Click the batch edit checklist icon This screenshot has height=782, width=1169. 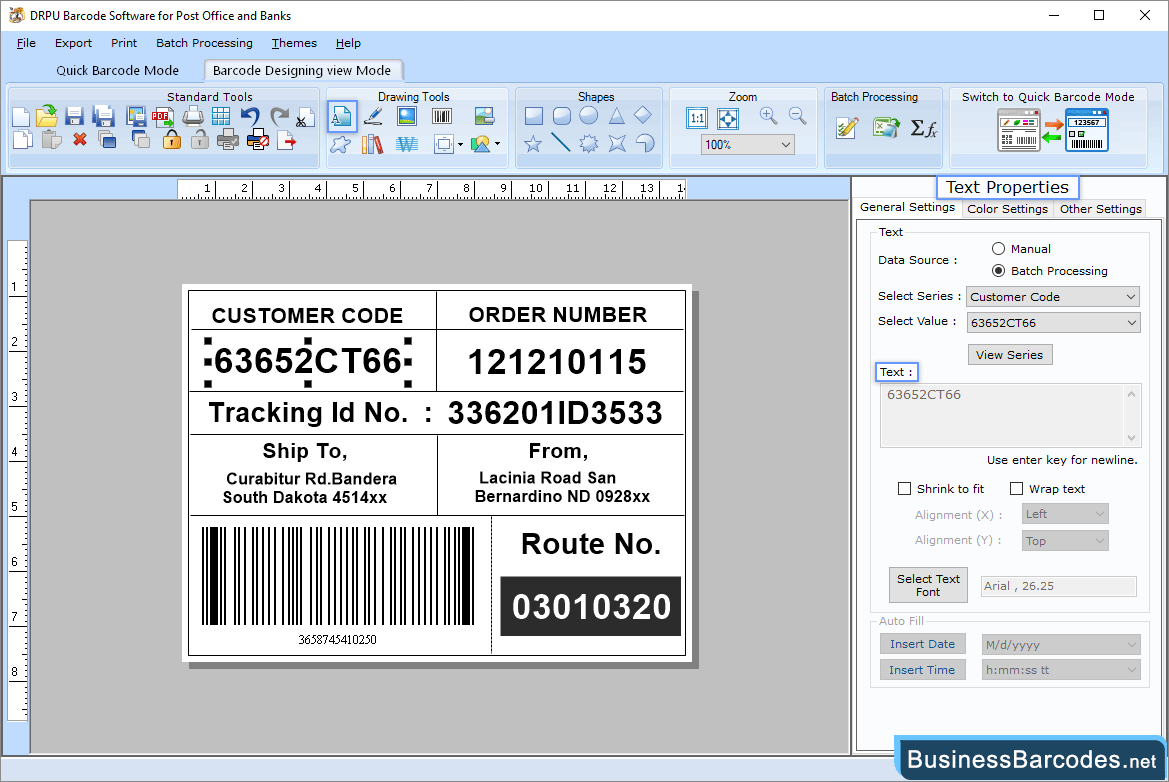pyautogui.click(x=848, y=127)
